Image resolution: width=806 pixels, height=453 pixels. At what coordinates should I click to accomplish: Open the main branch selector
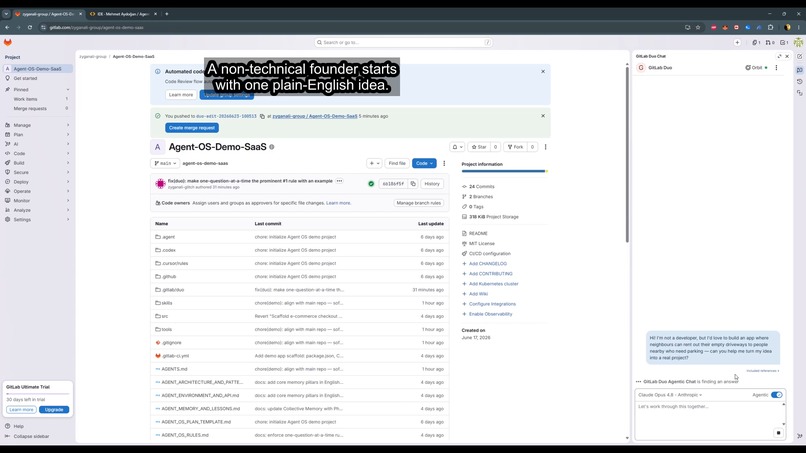click(x=165, y=164)
